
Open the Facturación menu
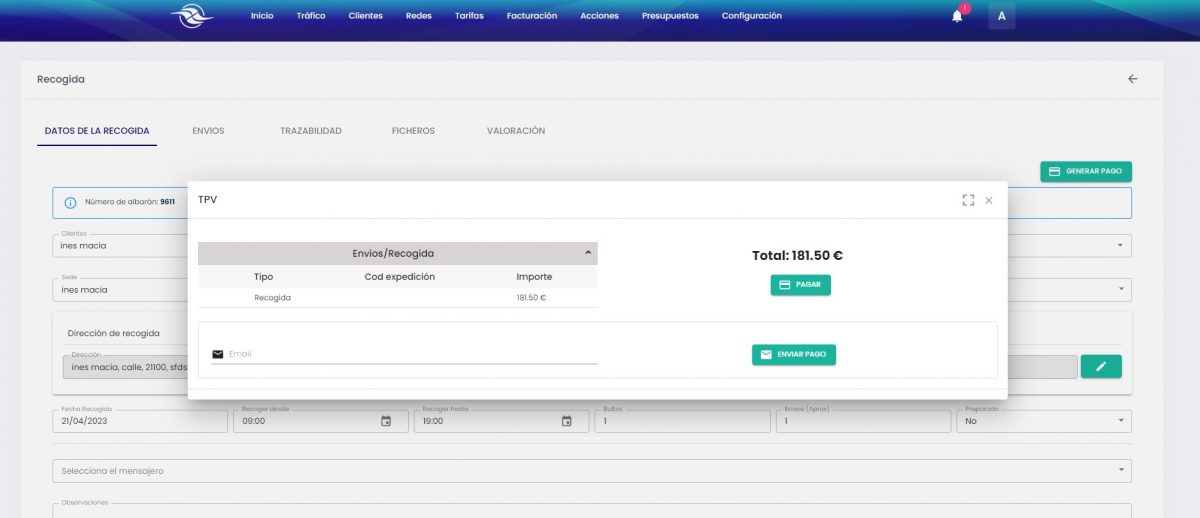531,16
